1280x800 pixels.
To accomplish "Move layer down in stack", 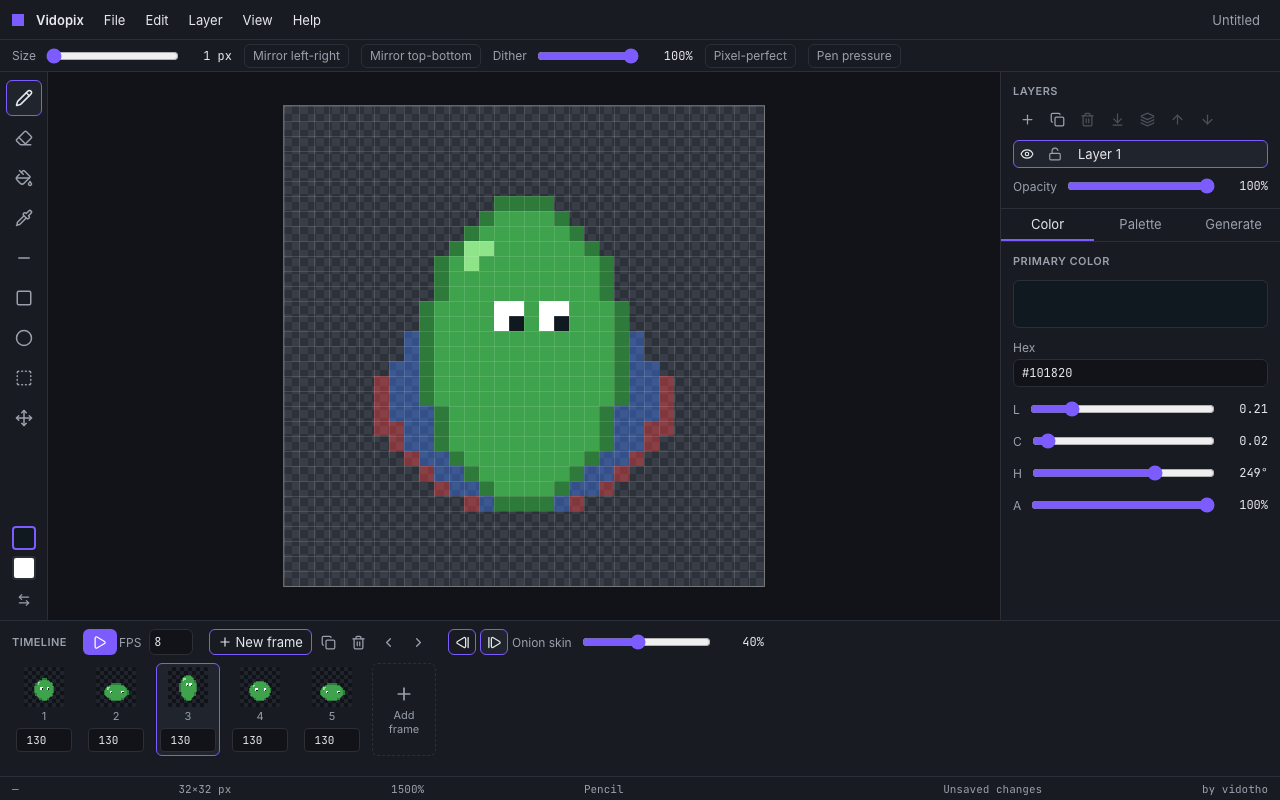I will pos(1207,120).
